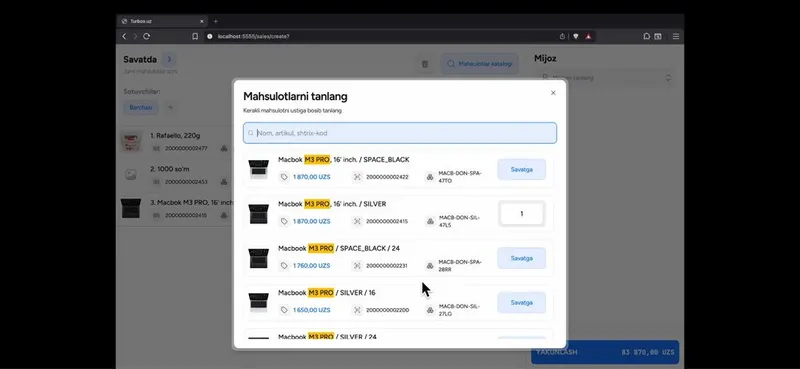Open Mahsulotlar katalogi button behind dialog
The image size is (800, 369).
(480, 64)
